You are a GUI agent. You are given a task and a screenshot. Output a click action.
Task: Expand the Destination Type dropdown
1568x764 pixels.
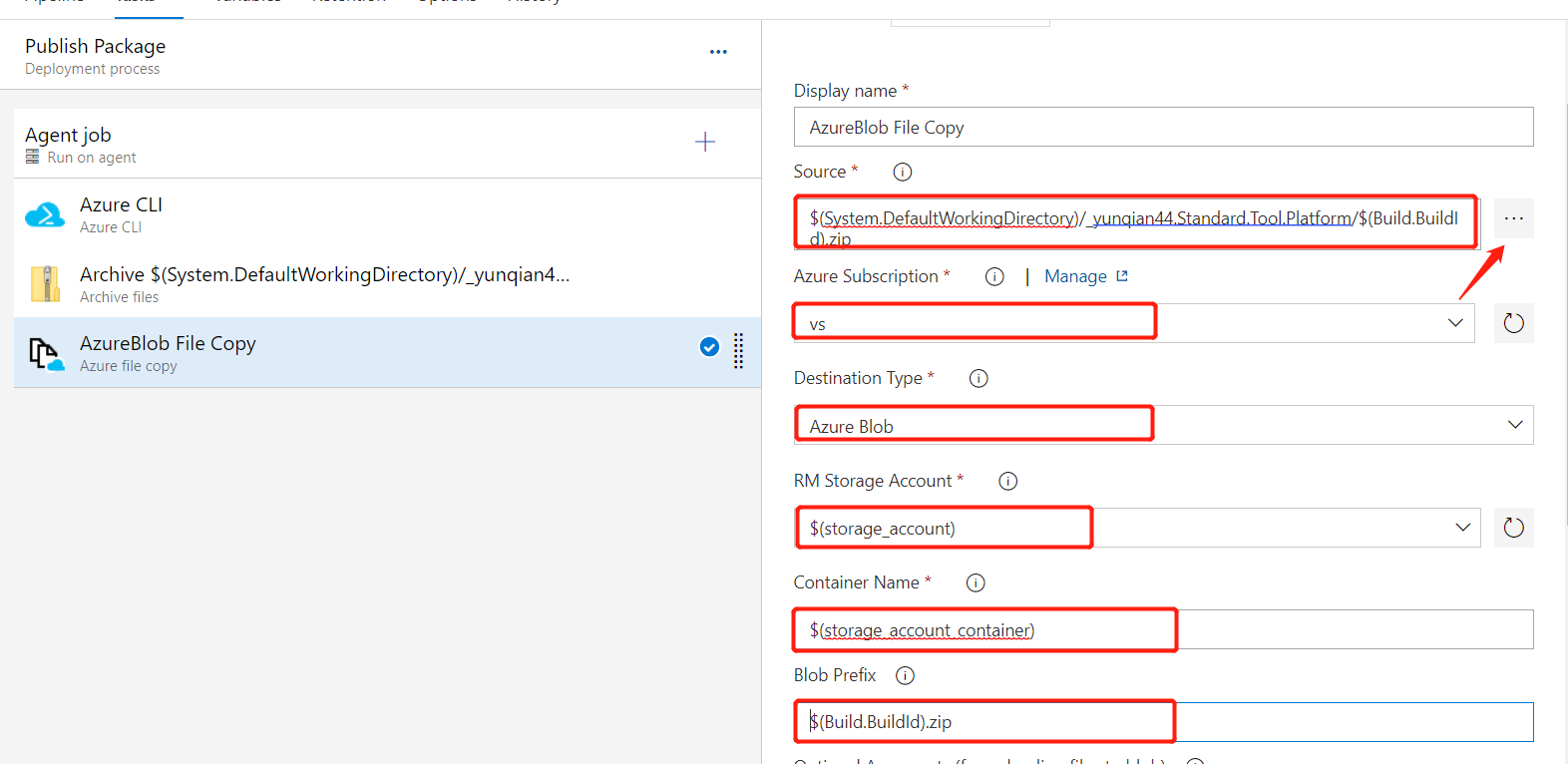coord(1515,425)
